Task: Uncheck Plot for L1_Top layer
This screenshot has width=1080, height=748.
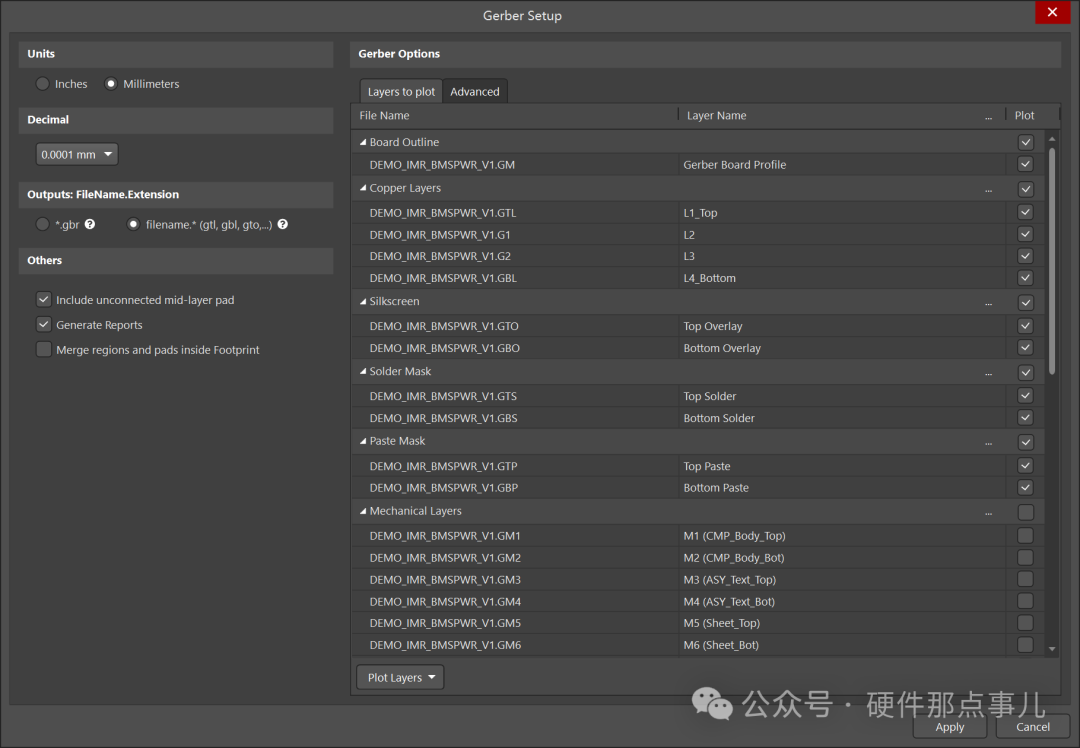Action: 1026,212
